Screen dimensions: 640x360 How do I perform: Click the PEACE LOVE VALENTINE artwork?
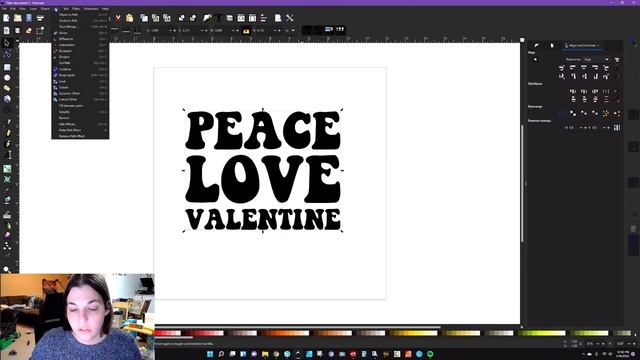pos(262,171)
